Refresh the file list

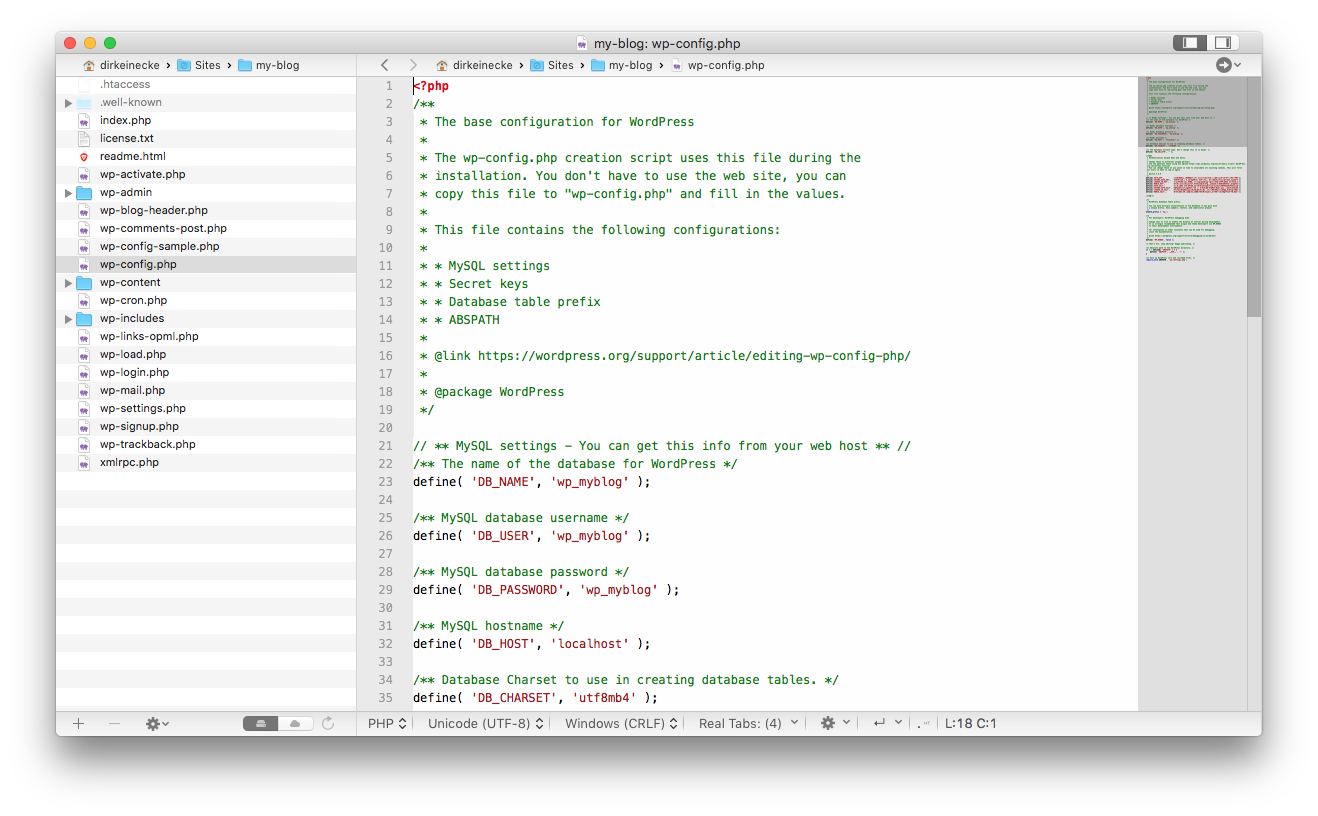click(329, 723)
